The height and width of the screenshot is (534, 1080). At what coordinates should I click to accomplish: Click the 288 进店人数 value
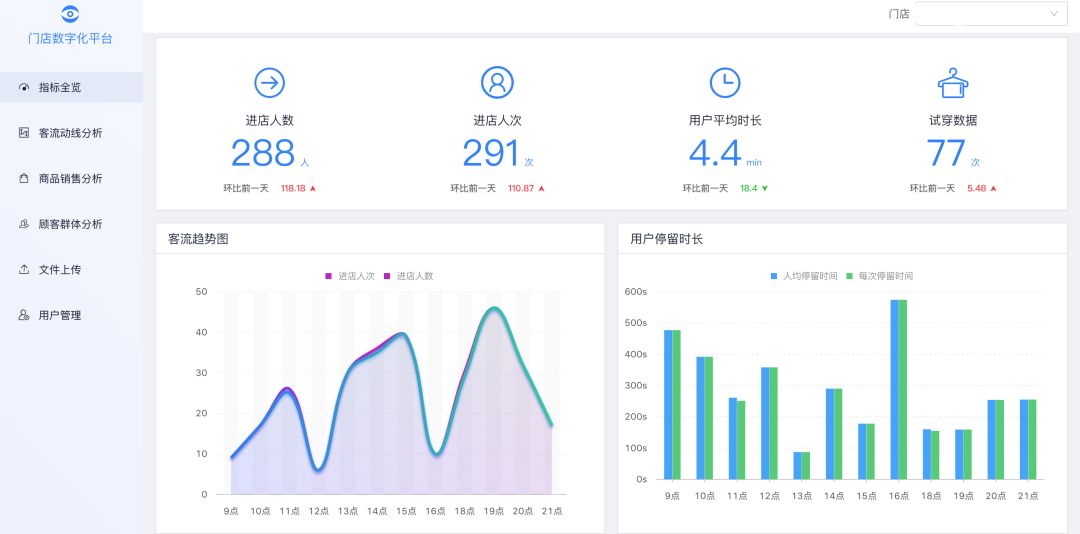263,153
